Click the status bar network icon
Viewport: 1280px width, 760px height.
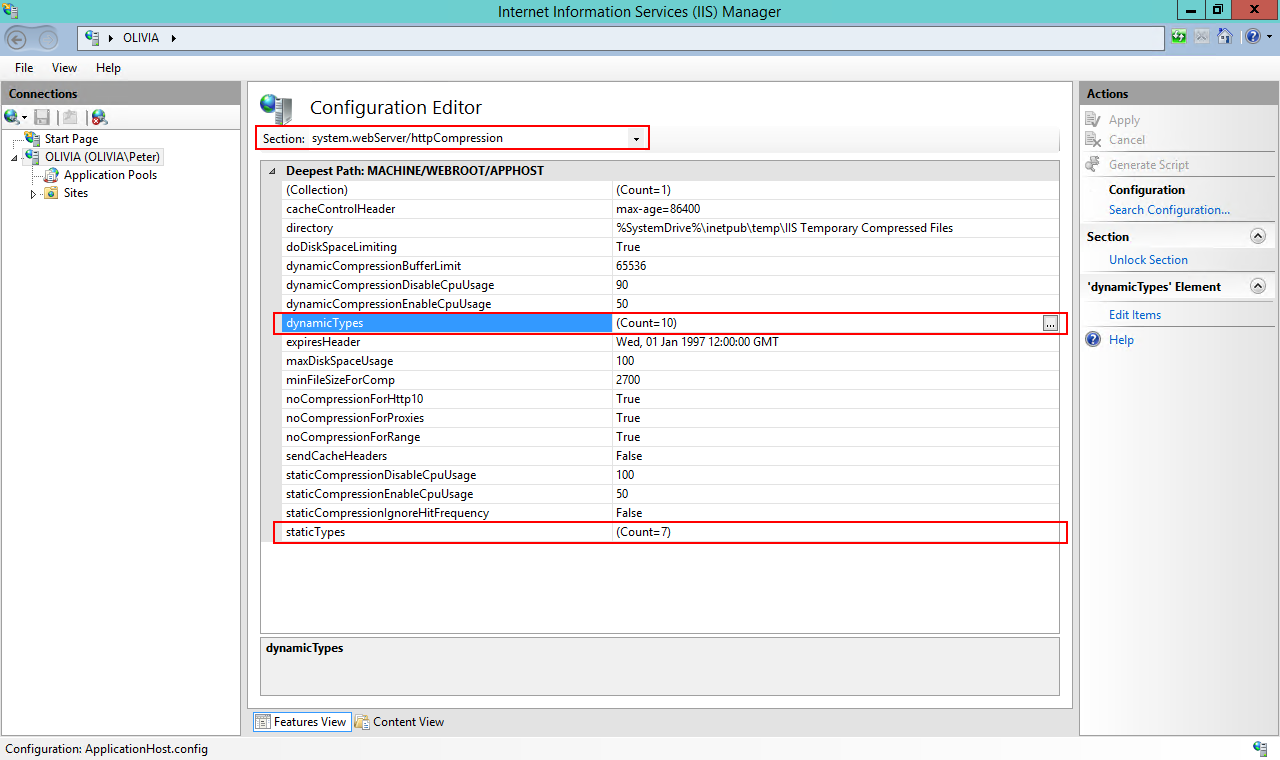coord(1260,748)
